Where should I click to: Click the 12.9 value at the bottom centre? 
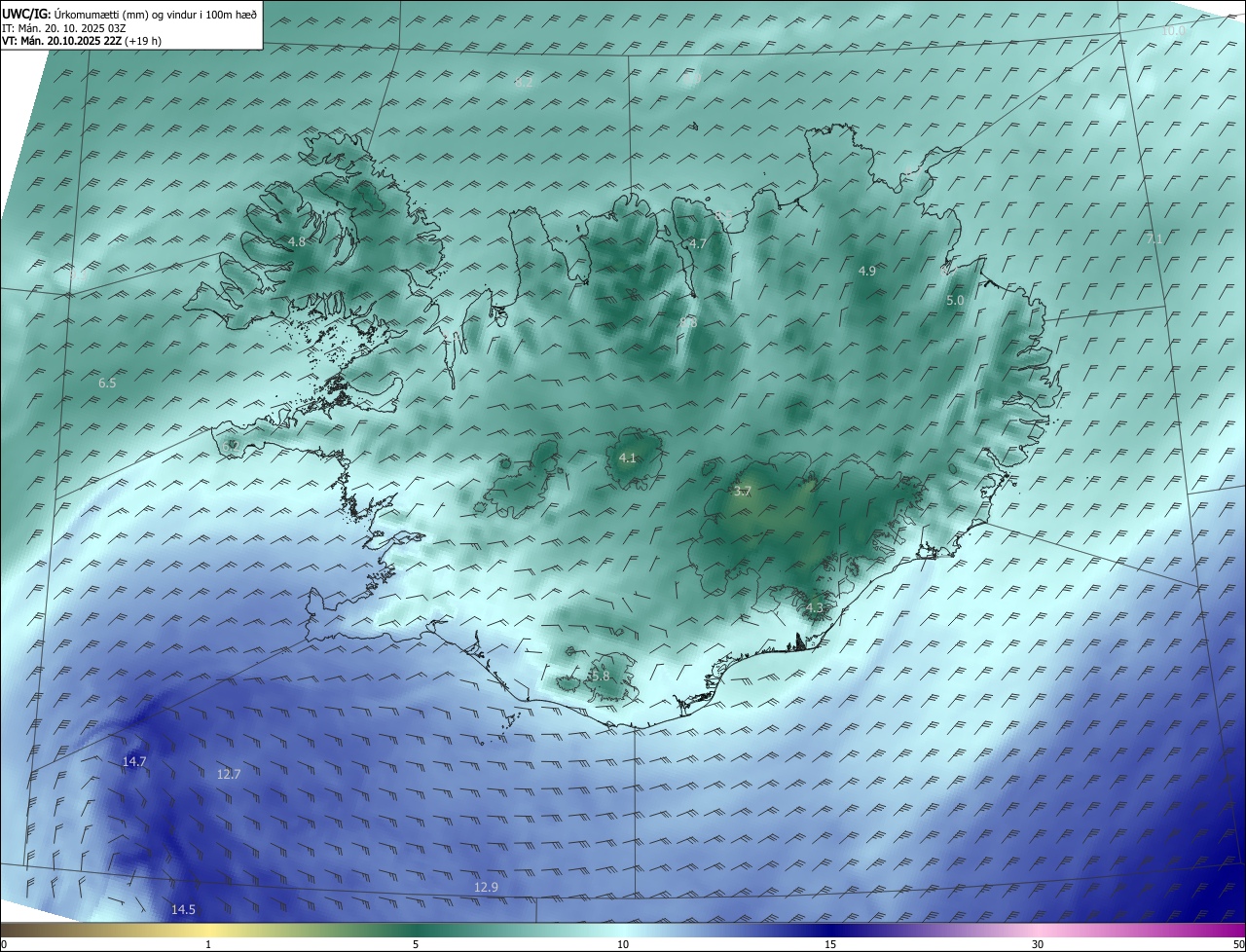click(x=486, y=887)
